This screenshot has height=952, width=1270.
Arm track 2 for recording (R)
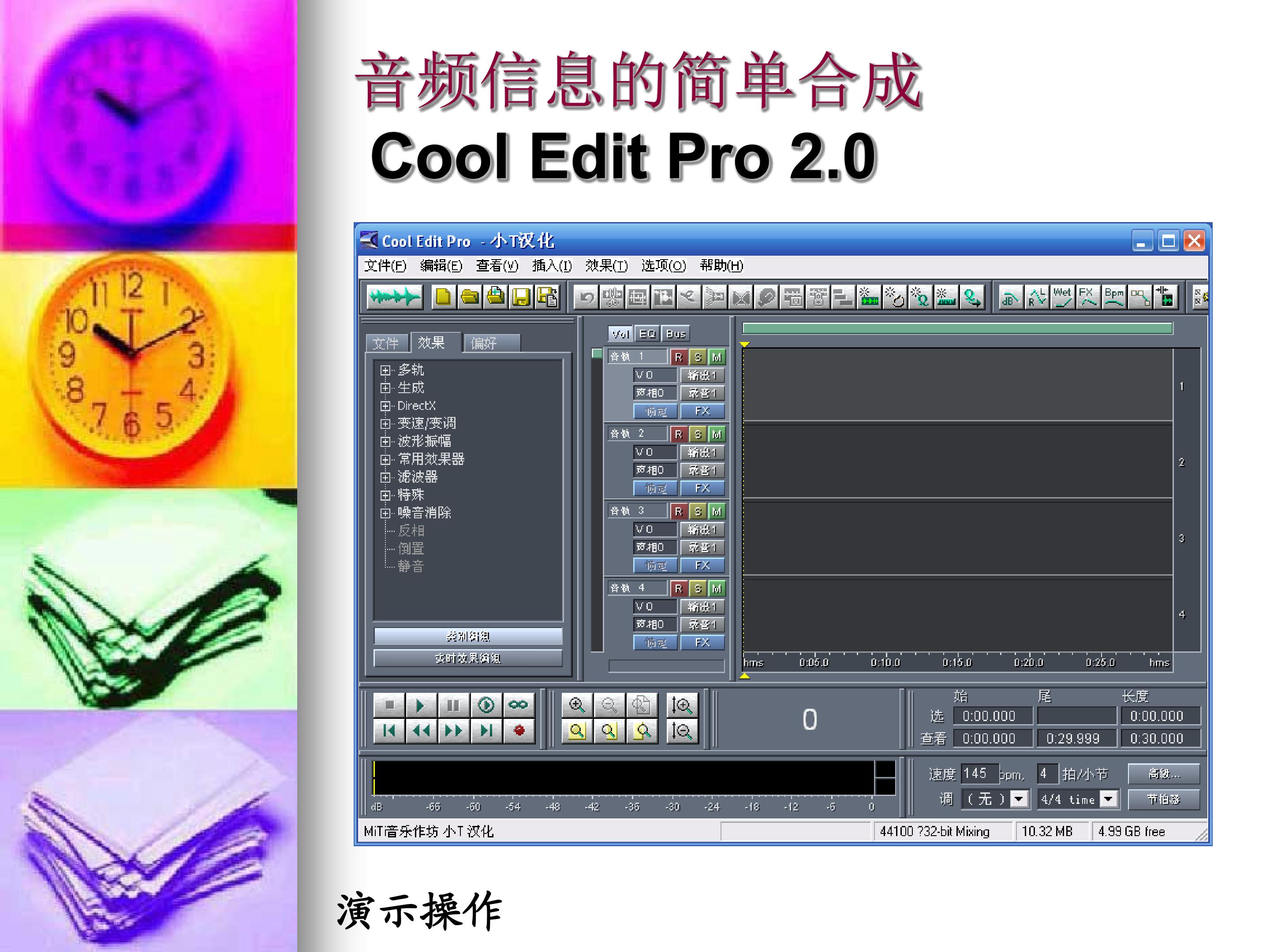[x=679, y=435]
